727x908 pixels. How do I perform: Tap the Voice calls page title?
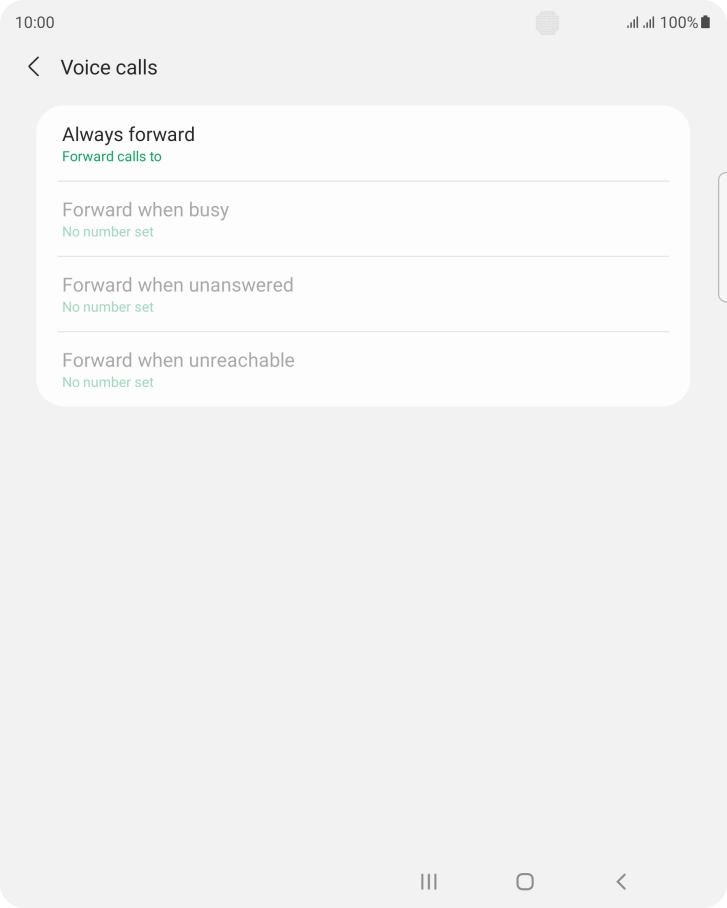point(109,67)
